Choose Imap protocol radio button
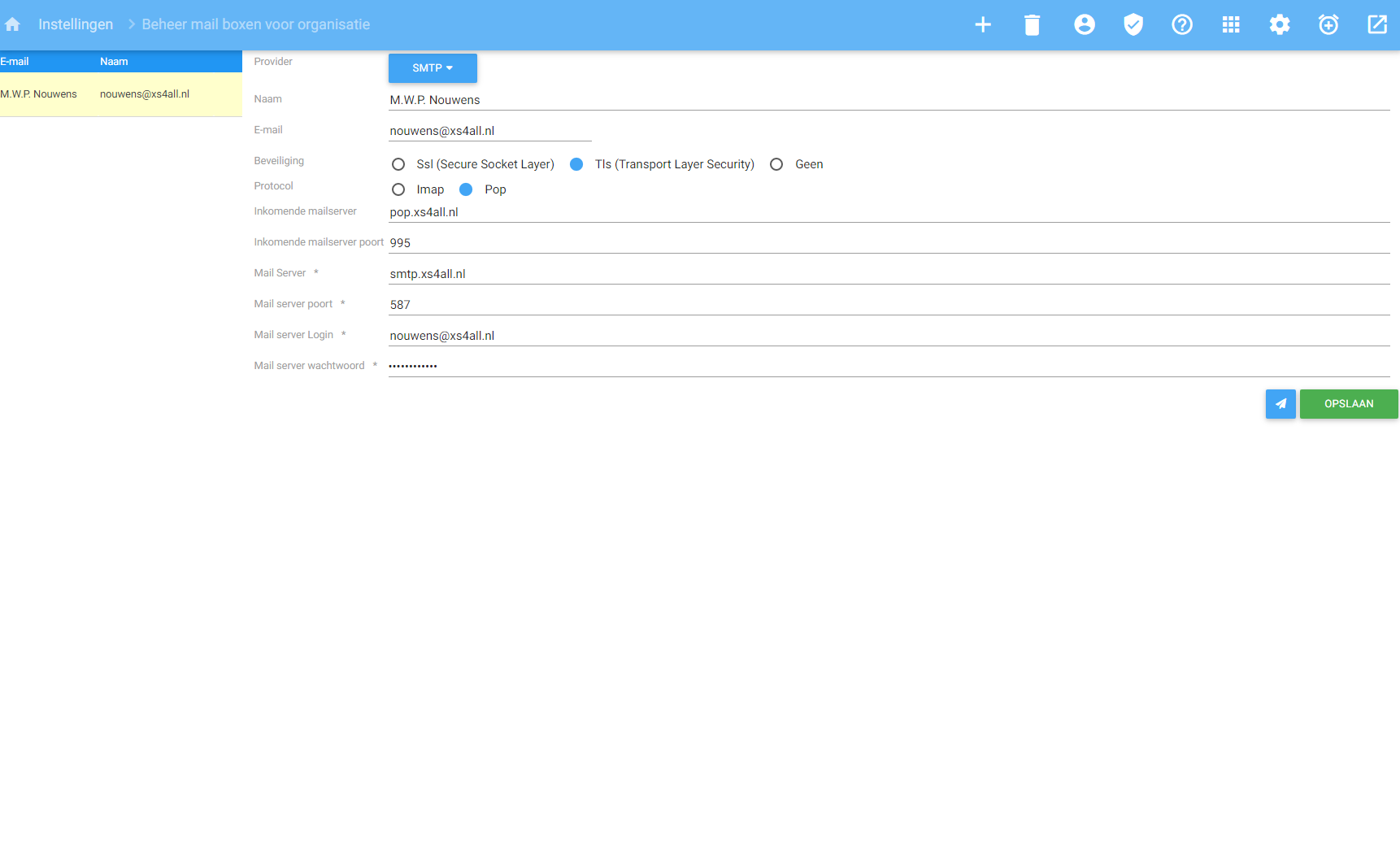 tap(398, 189)
